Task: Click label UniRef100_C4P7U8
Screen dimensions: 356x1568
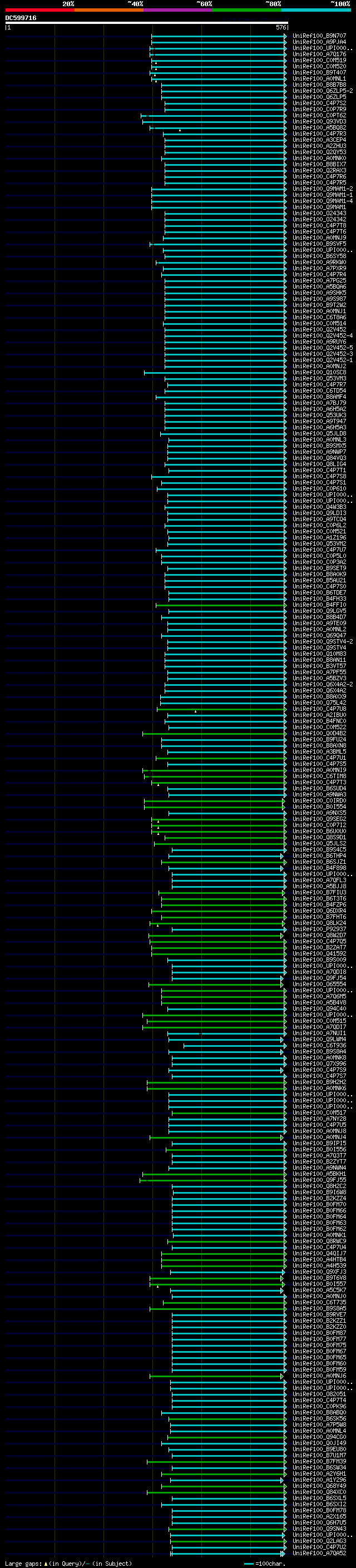Action: (x=319, y=709)
